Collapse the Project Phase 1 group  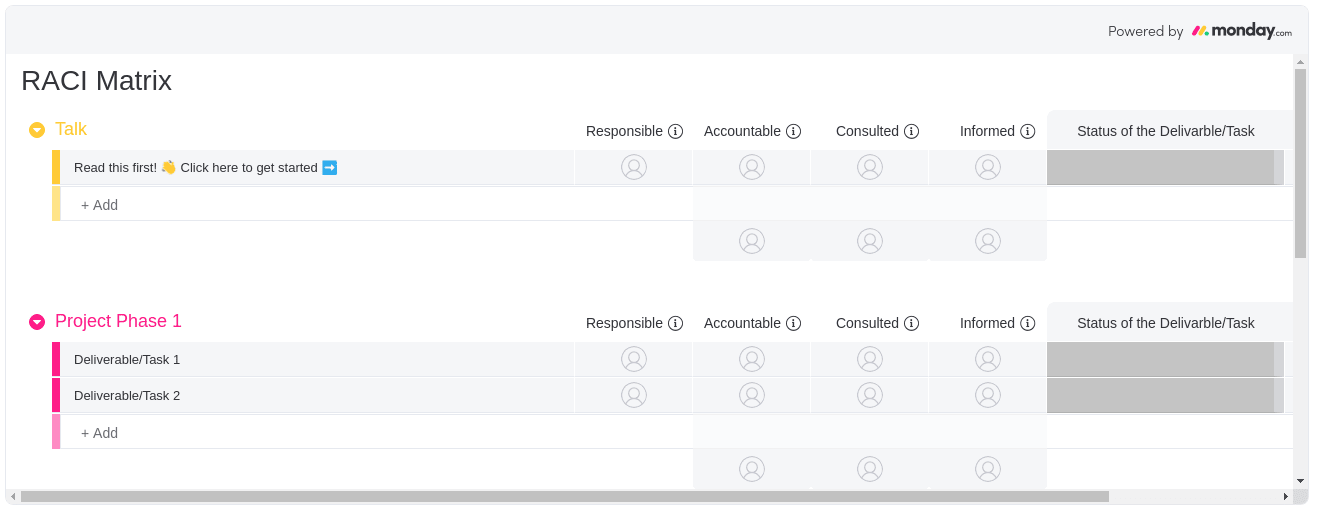click(x=37, y=322)
